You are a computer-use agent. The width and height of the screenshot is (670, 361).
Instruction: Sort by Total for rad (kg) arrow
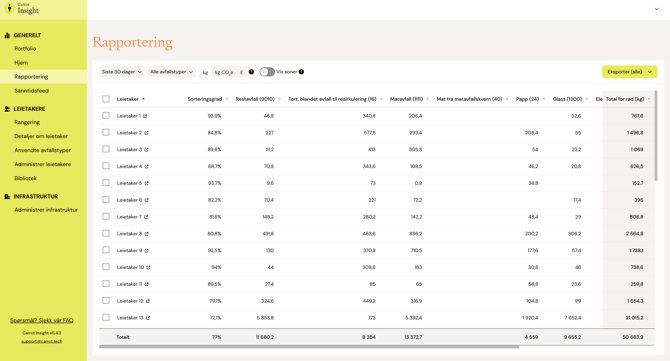click(649, 99)
